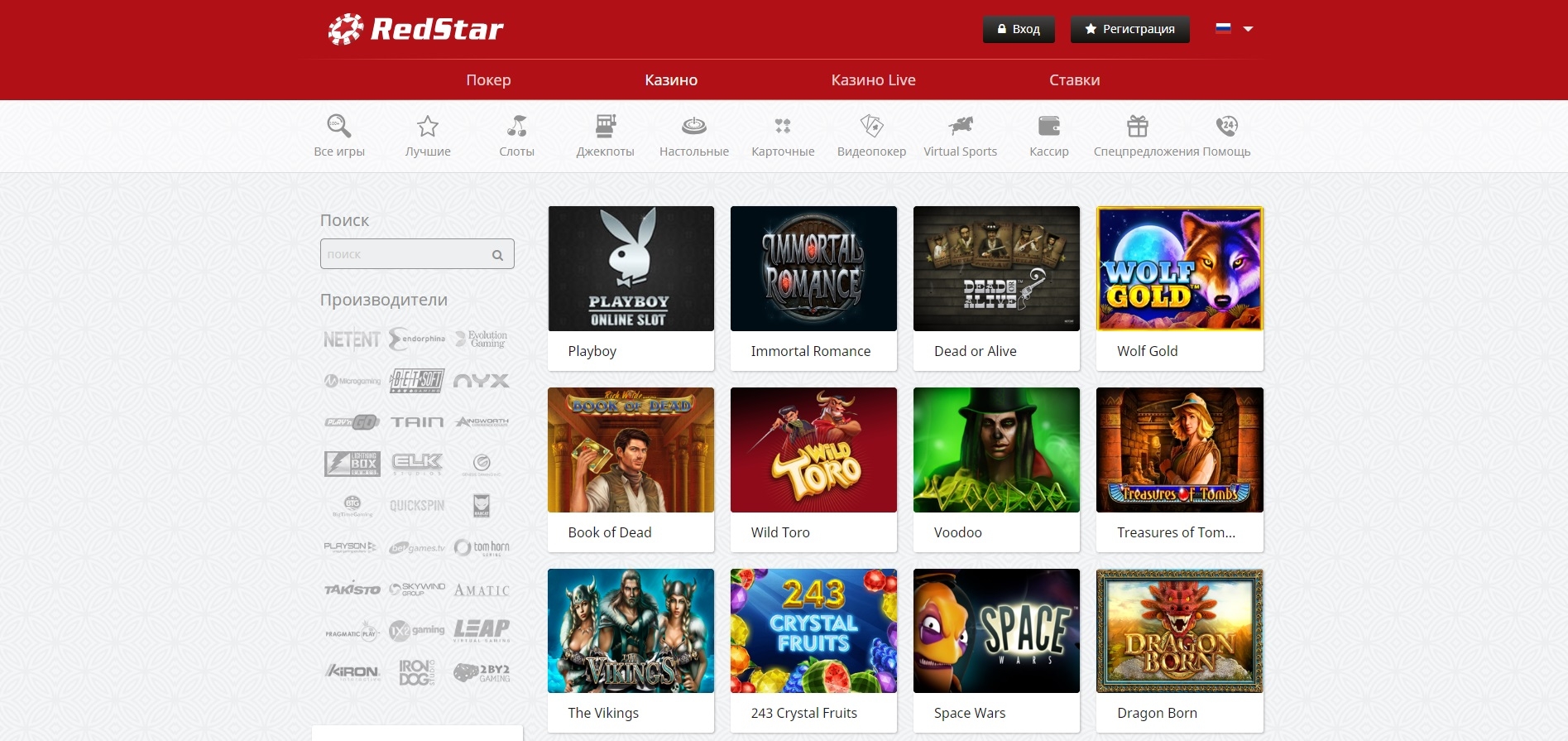Filter by Takisto provider logo
The height and width of the screenshot is (741, 1568).
coord(352,589)
